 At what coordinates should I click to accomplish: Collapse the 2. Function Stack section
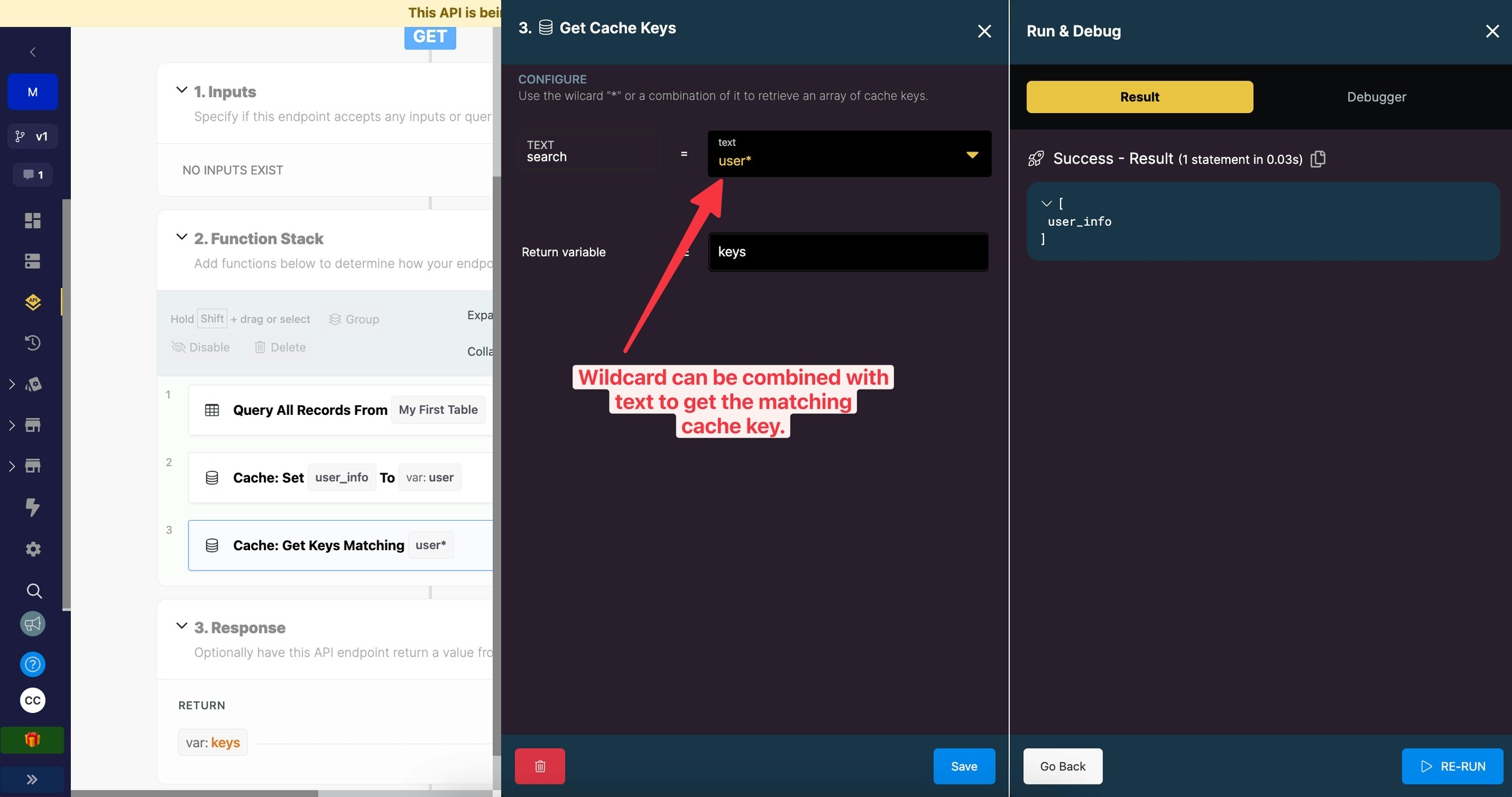182,238
